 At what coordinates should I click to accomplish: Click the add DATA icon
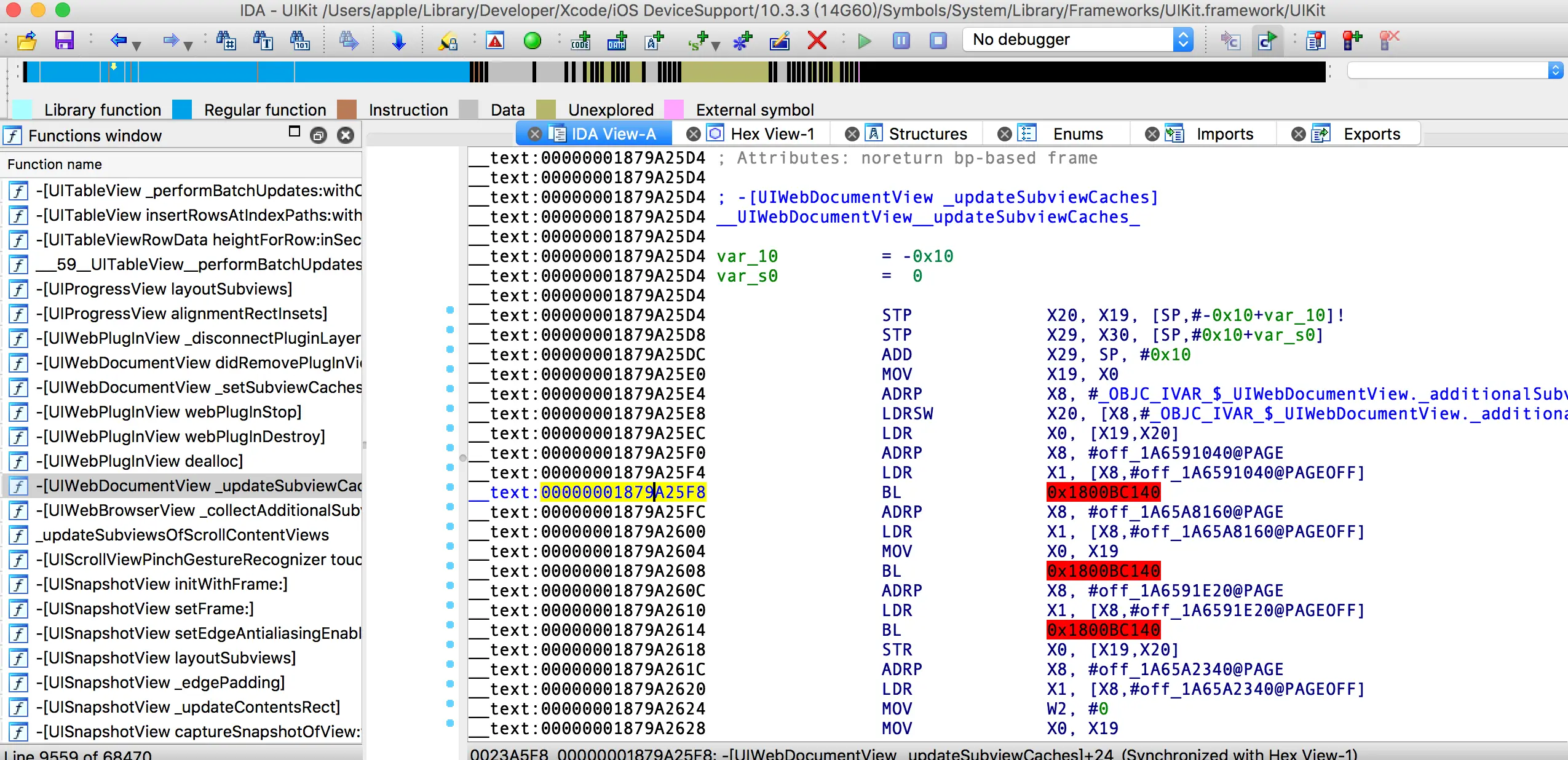pos(617,41)
